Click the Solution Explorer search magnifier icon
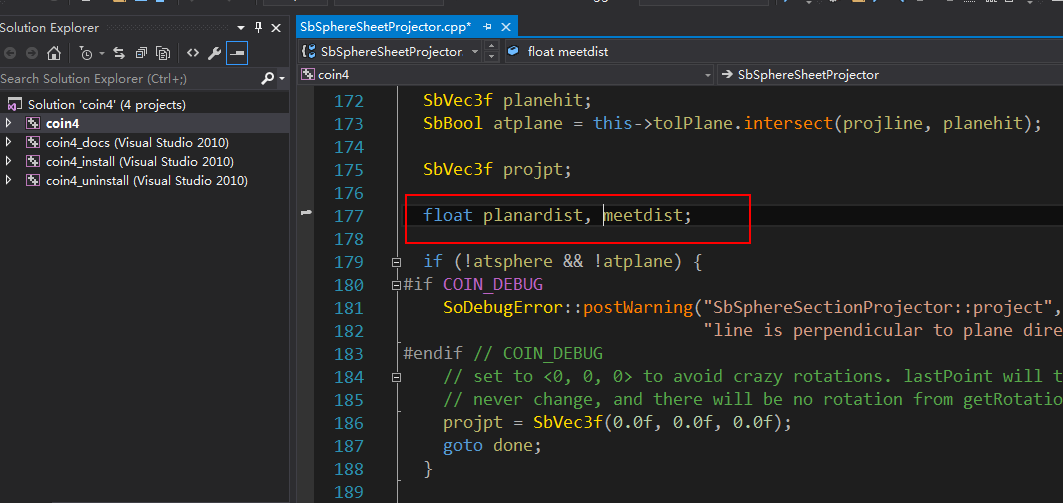This screenshot has width=1063, height=503. tap(267, 78)
